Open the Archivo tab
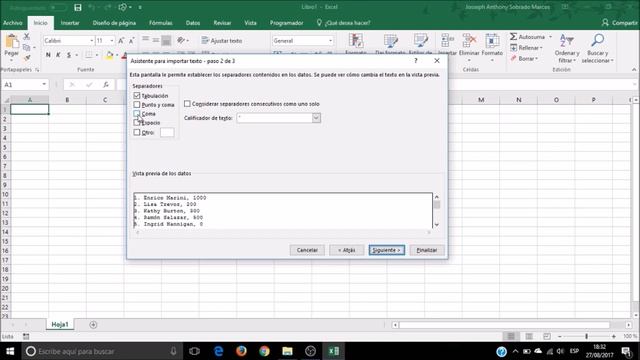This screenshot has width=640, height=360. [13, 23]
